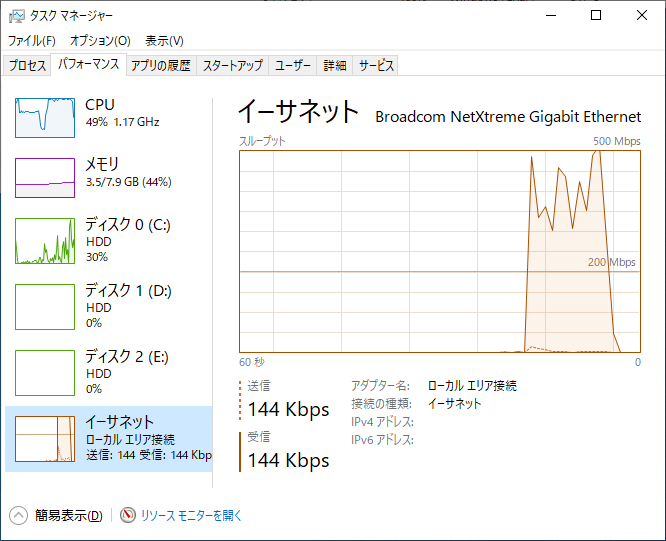Switch to the スタートアップ tab
Image resolution: width=666 pixels, height=541 pixels.
pos(232,65)
